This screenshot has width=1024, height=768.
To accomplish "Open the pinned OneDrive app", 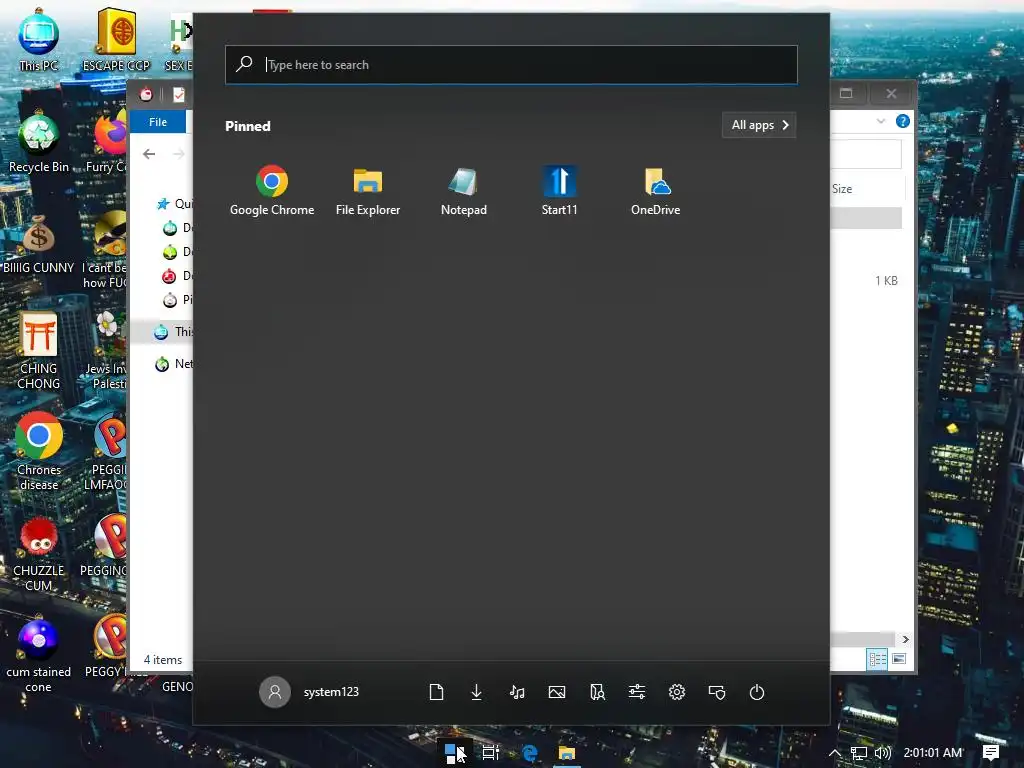I will (655, 190).
